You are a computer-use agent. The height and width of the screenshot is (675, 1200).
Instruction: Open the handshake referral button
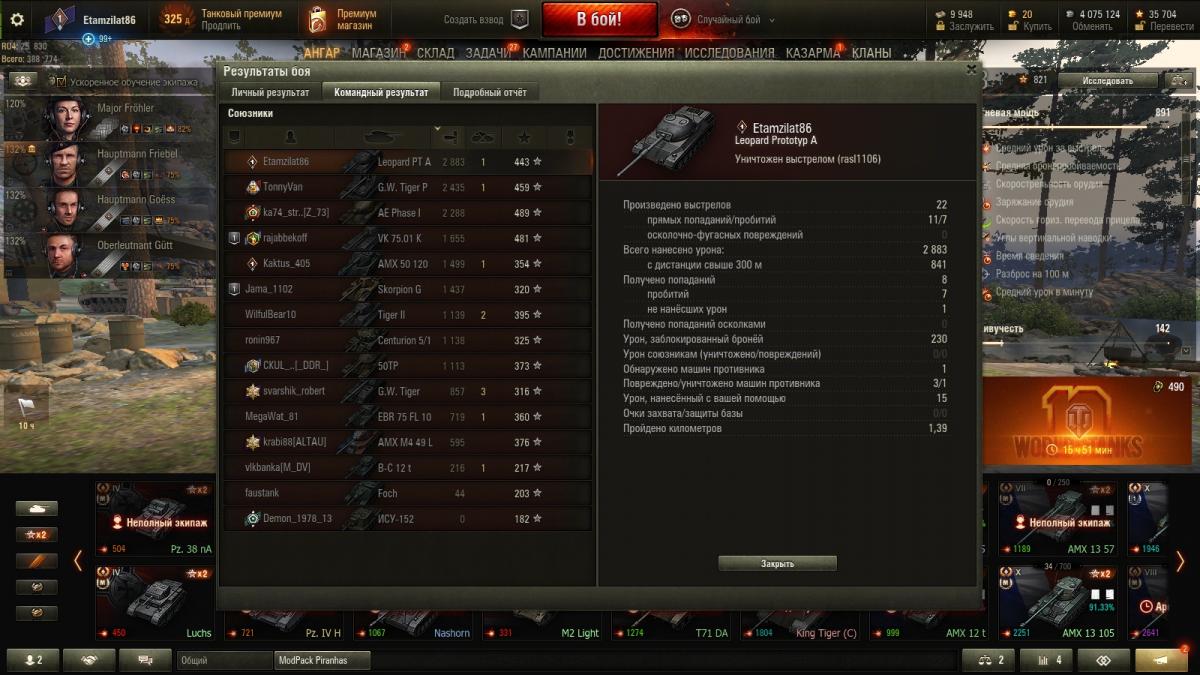[x=89, y=660]
